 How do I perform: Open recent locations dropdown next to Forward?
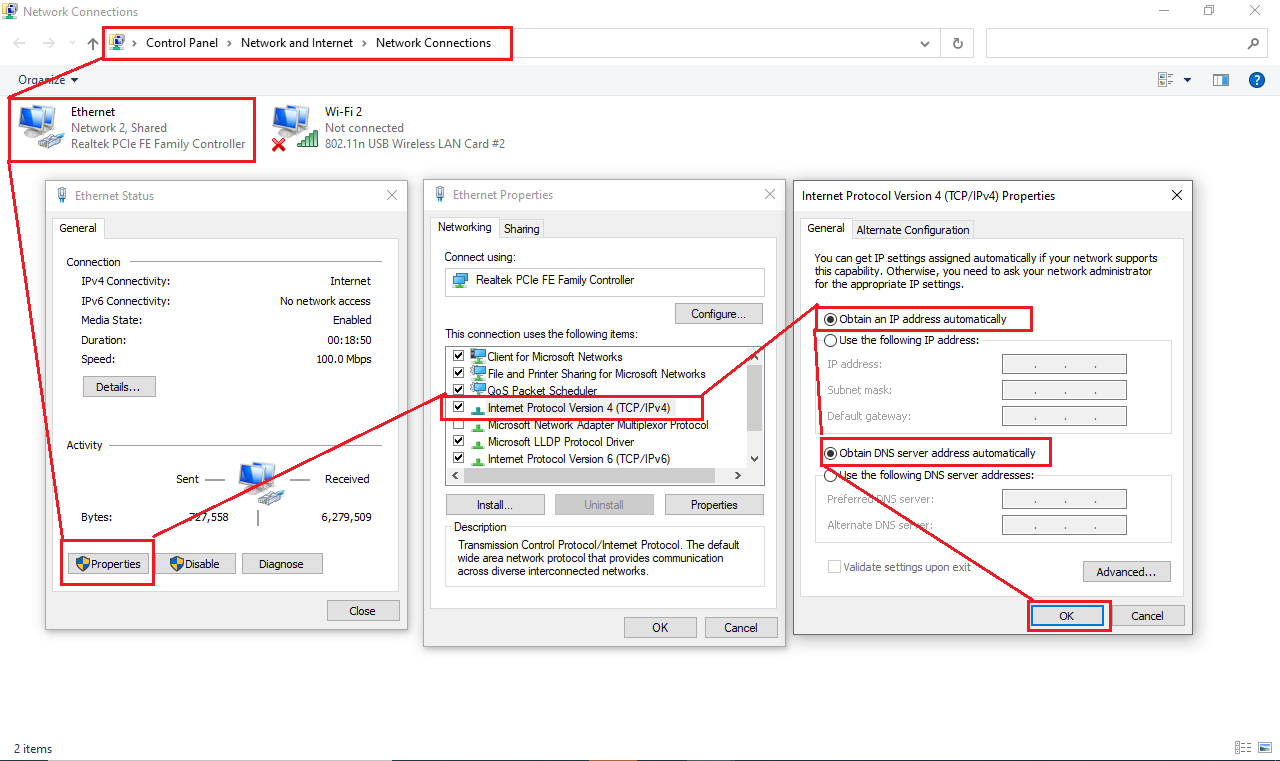tap(72, 43)
